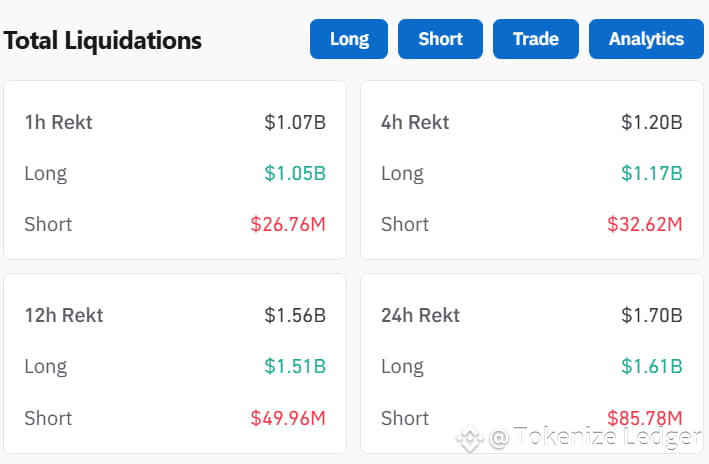Select the 24h long value $1.61B

(652, 366)
